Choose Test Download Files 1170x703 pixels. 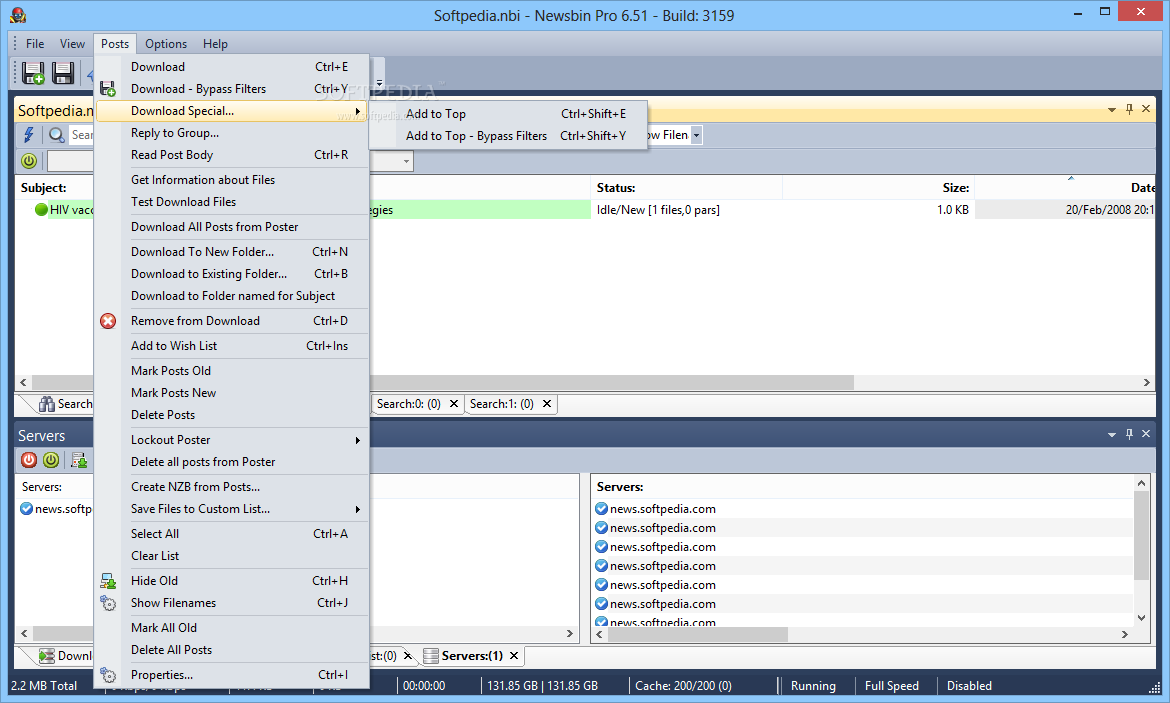233,202
